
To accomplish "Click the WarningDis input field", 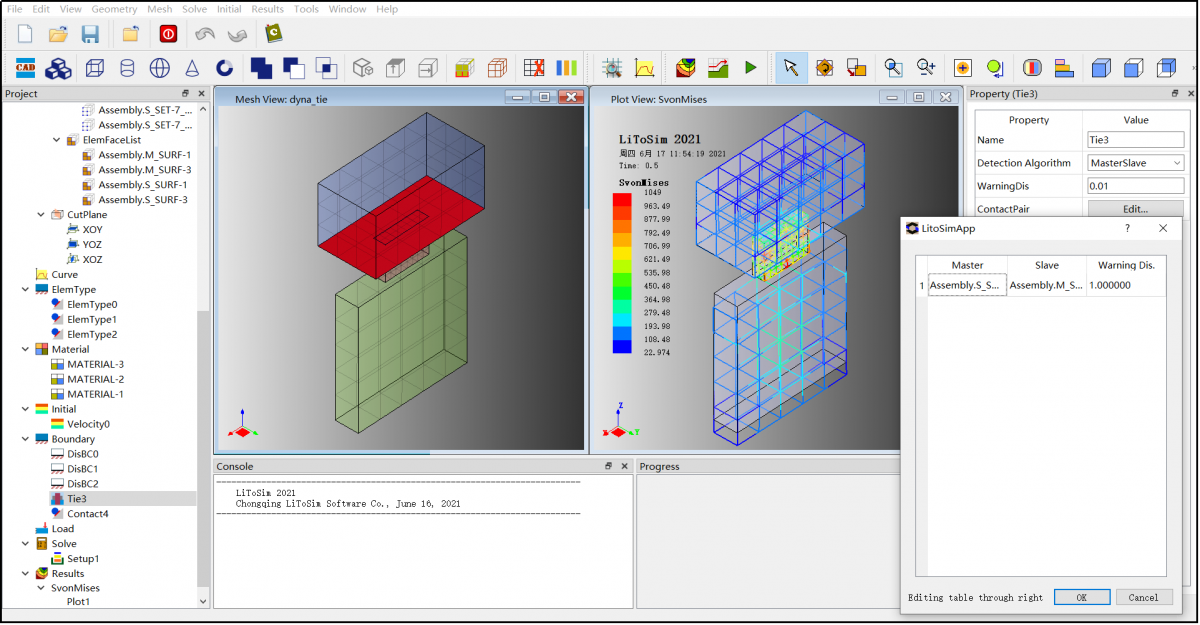I will pyautogui.click(x=1135, y=186).
